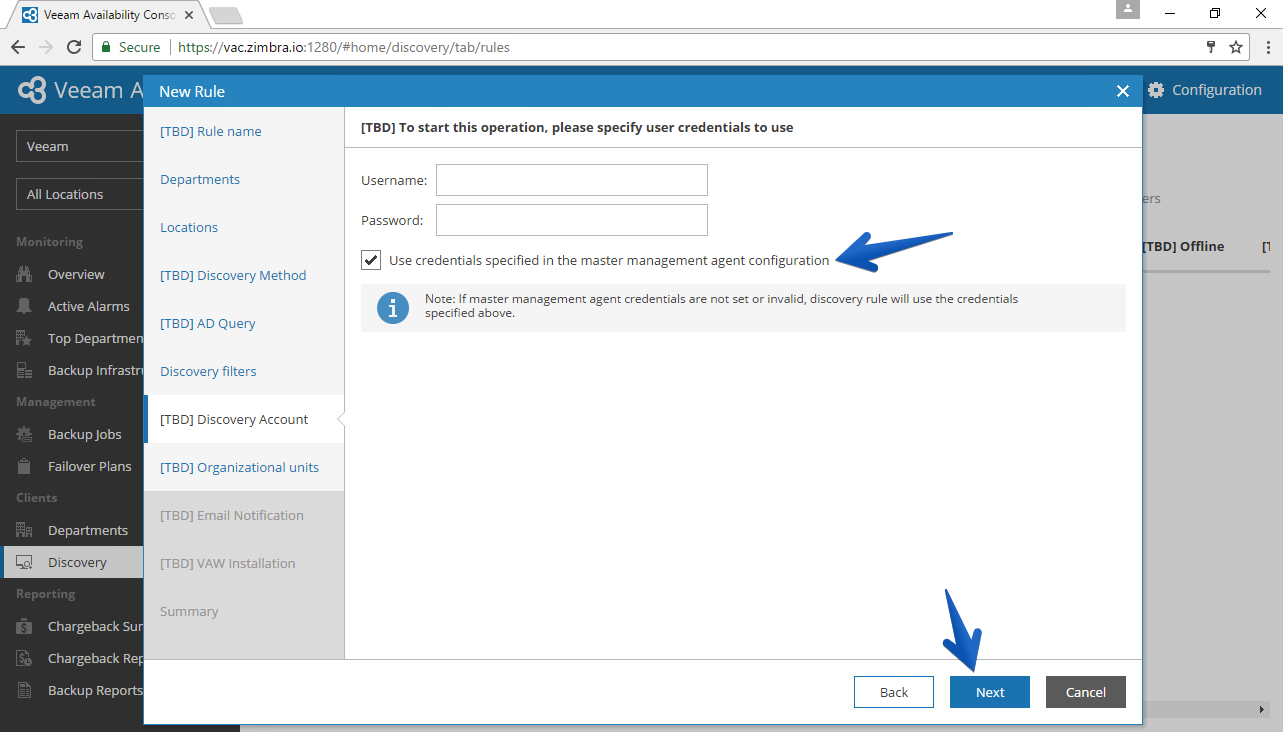Click the Chargeback Reports icon
Screen dimensions: 1283x732
[x=25, y=659]
